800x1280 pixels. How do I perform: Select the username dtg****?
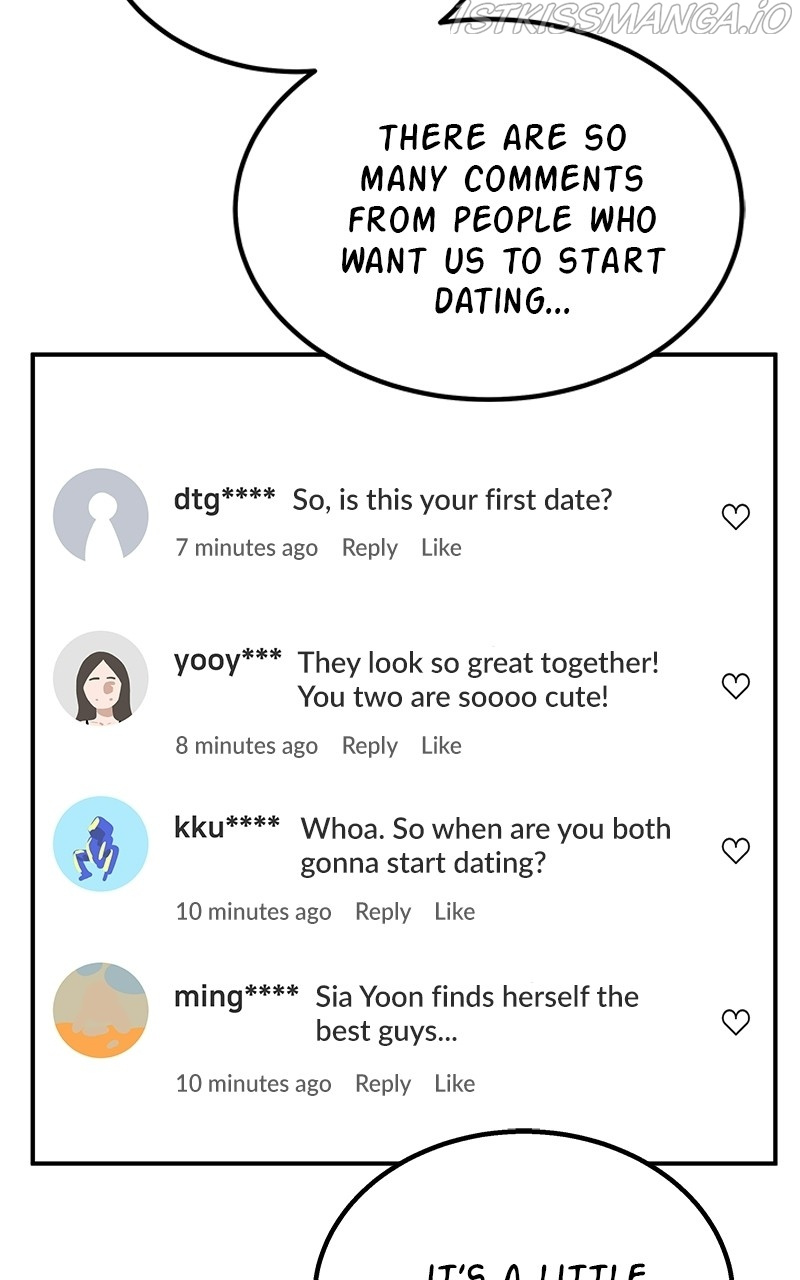[x=224, y=499]
